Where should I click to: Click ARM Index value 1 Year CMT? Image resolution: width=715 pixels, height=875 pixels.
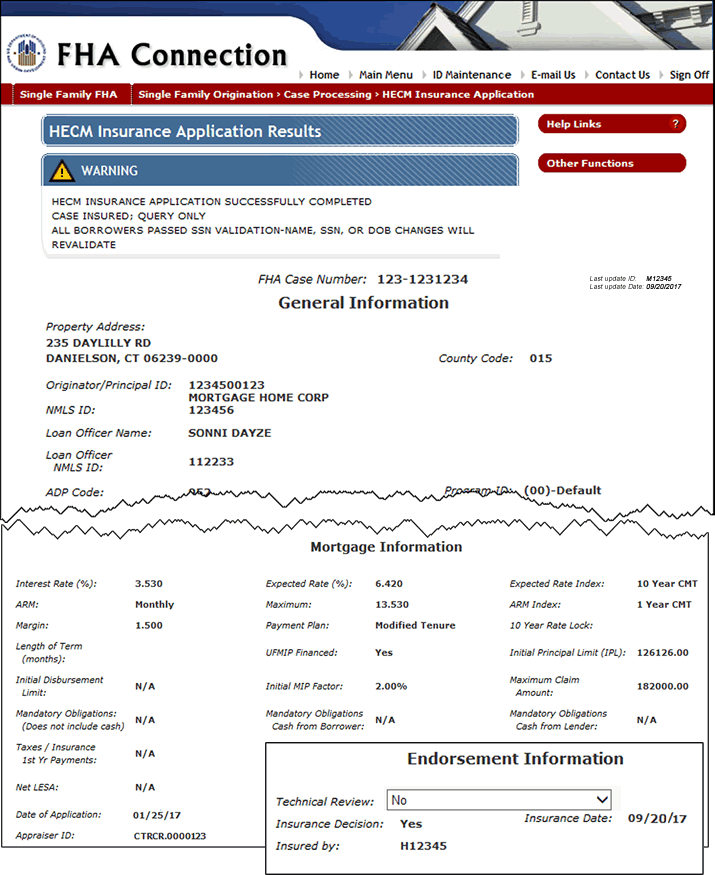tap(664, 604)
